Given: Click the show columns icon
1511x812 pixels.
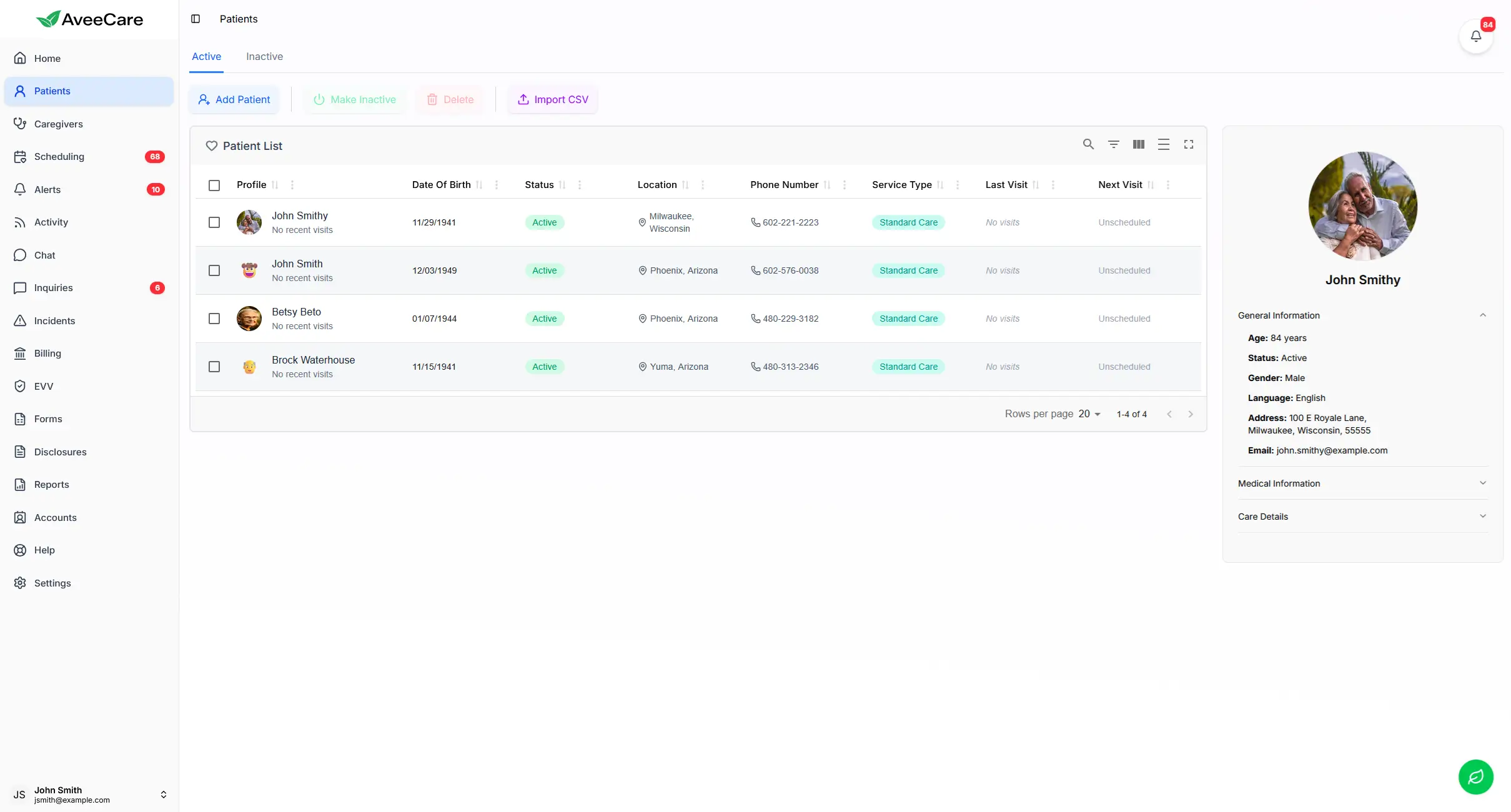Looking at the screenshot, I should click(1138, 144).
